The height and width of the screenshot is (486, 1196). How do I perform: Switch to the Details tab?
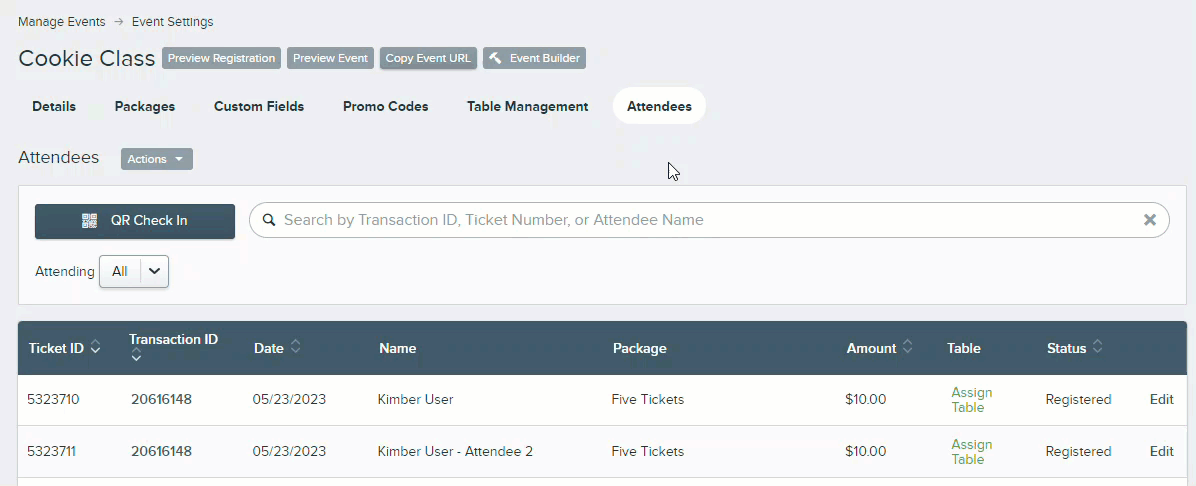[54, 107]
